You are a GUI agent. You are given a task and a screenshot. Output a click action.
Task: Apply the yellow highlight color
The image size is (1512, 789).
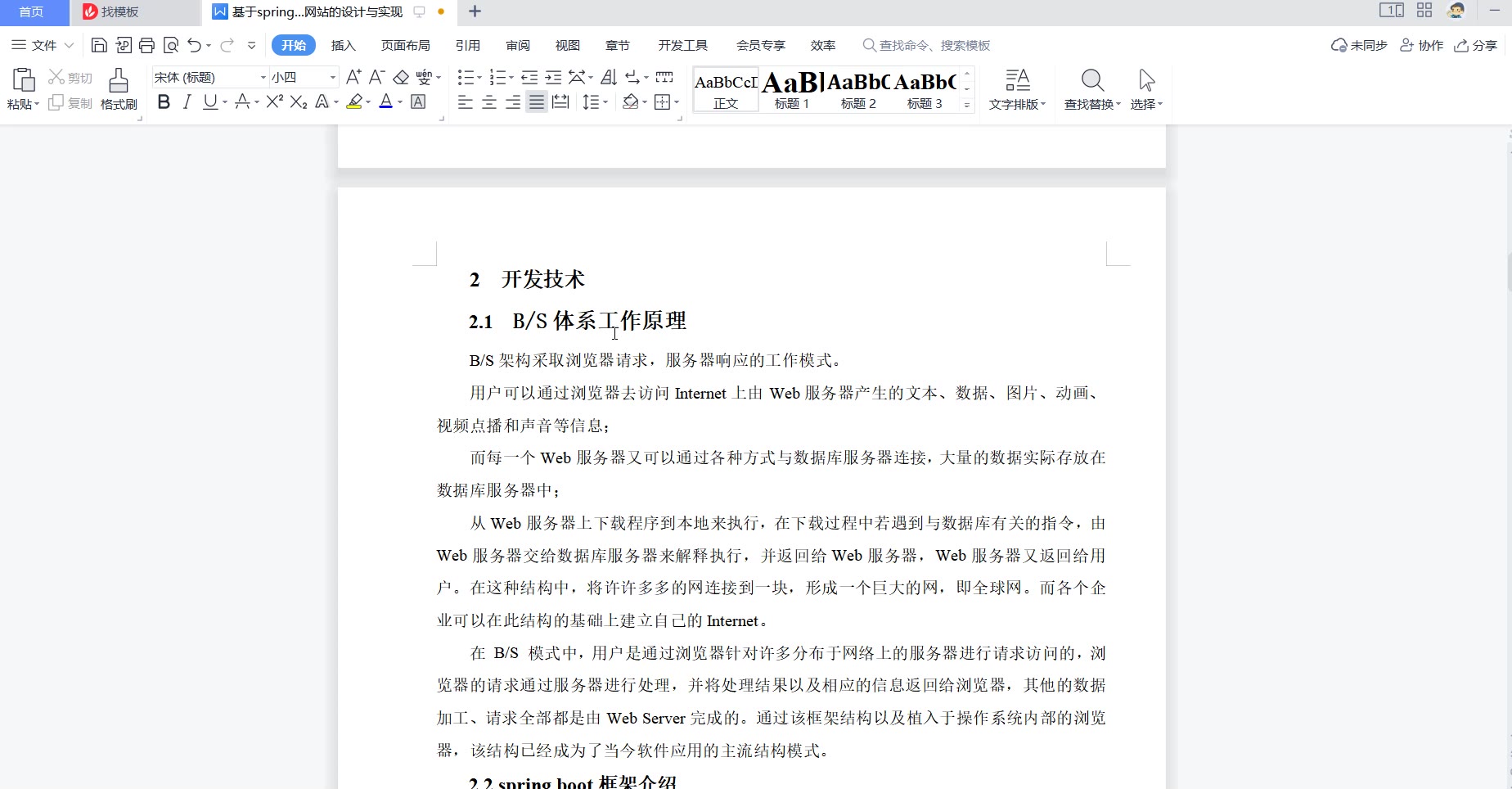354,101
